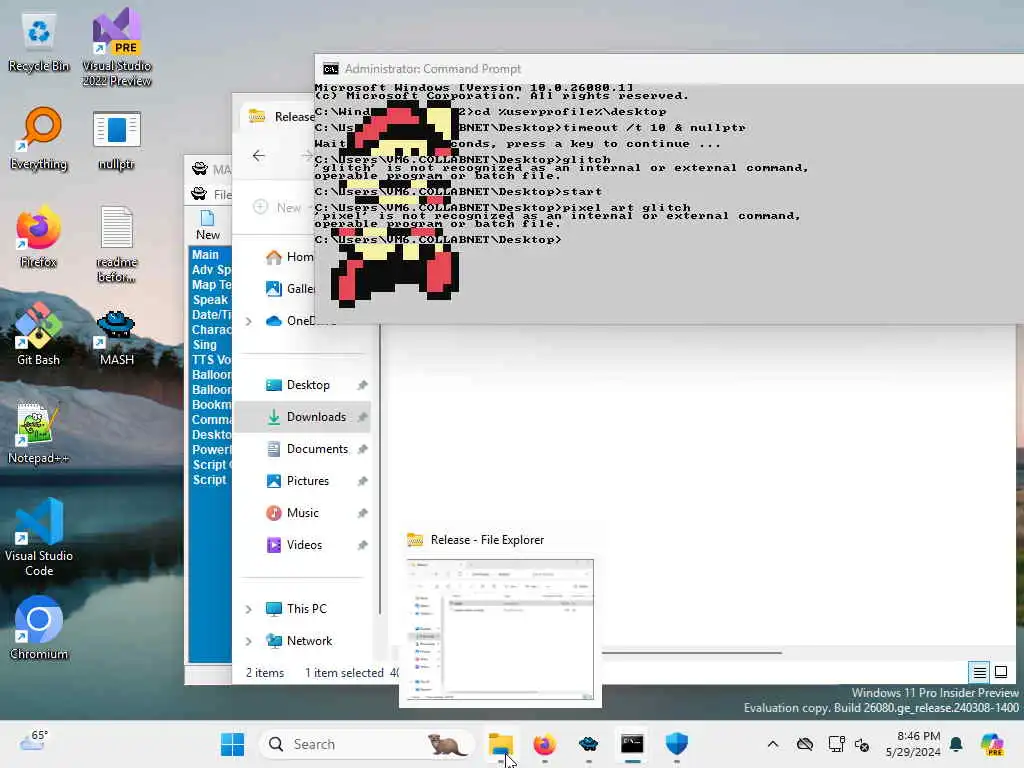
Task: Expand the This PC tree node
Action: coord(249,609)
